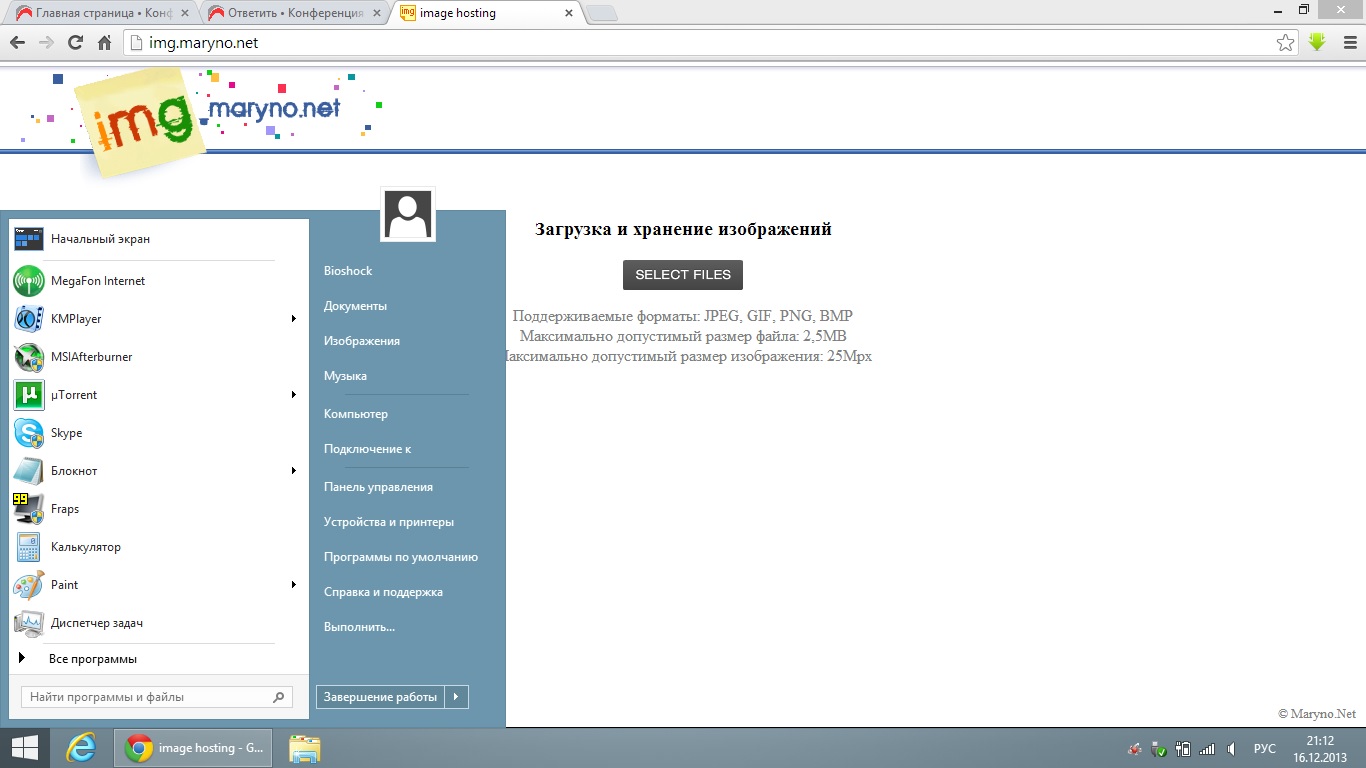Click the Найти программы и файлы search field
Screen dimensions: 1366x768
(x=145, y=697)
